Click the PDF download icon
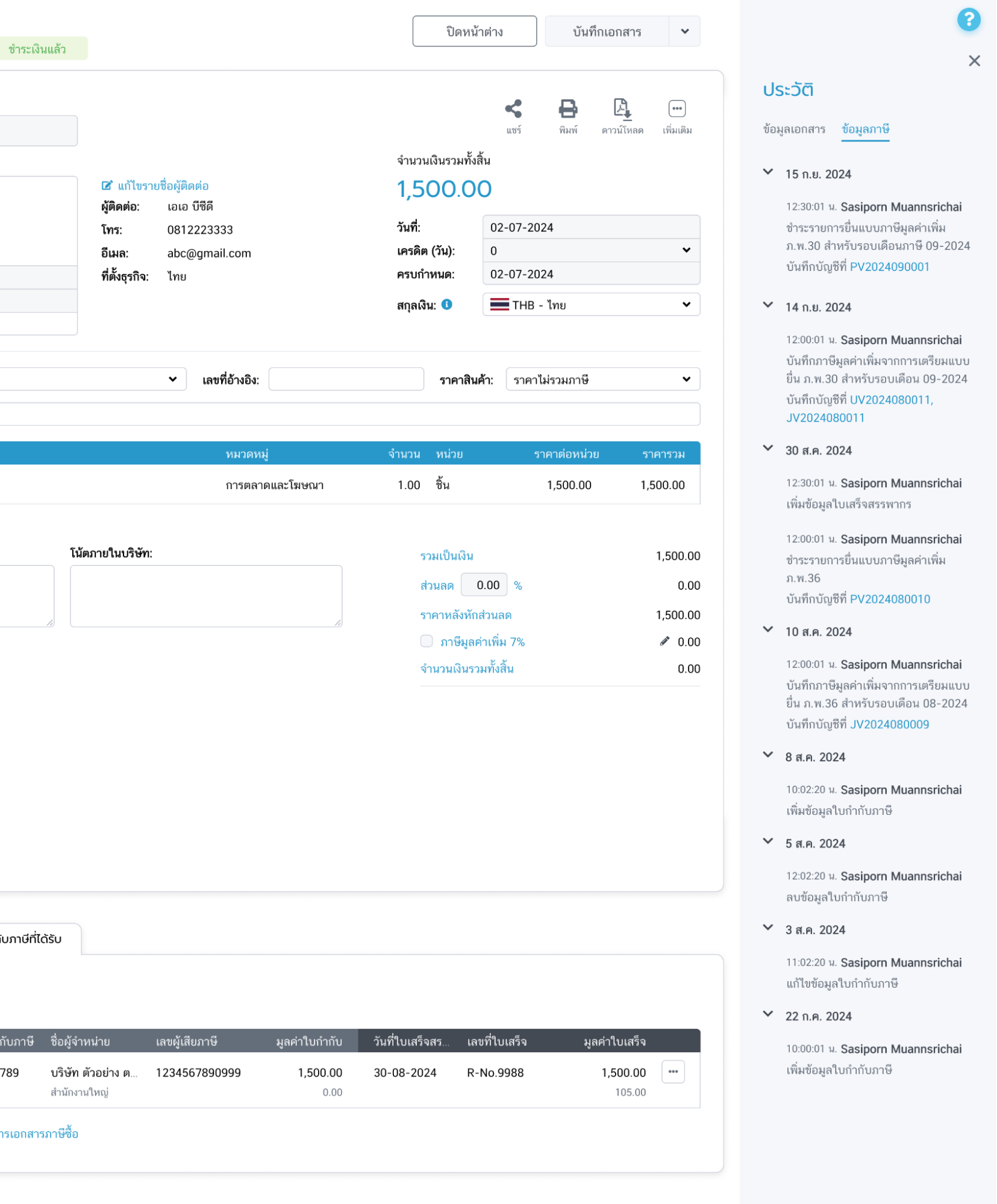The height and width of the screenshot is (1204, 997). pyautogui.click(x=622, y=109)
